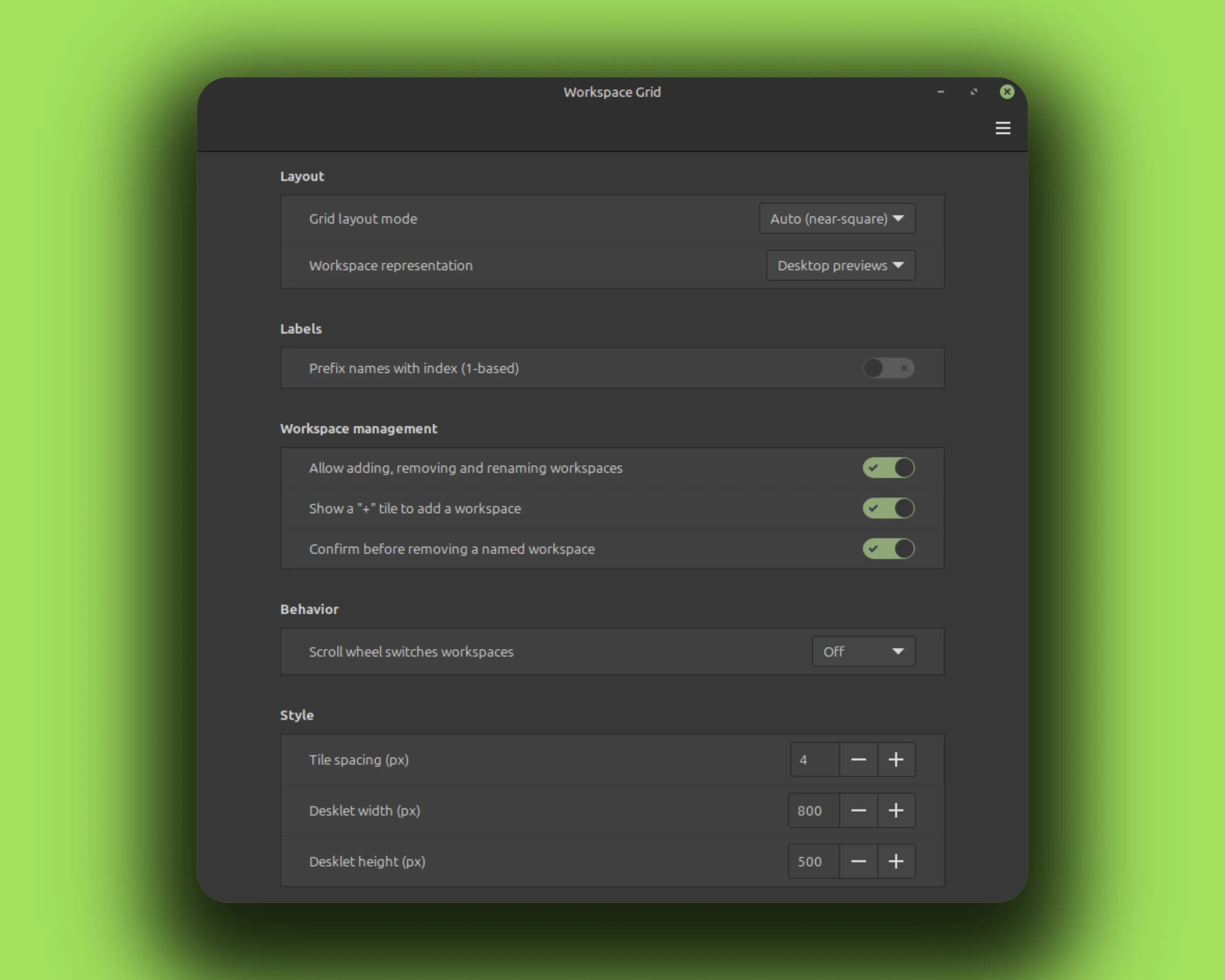Close the Workspace Grid window
The width and height of the screenshot is (1225, 980).
(x=1007, y=92)
